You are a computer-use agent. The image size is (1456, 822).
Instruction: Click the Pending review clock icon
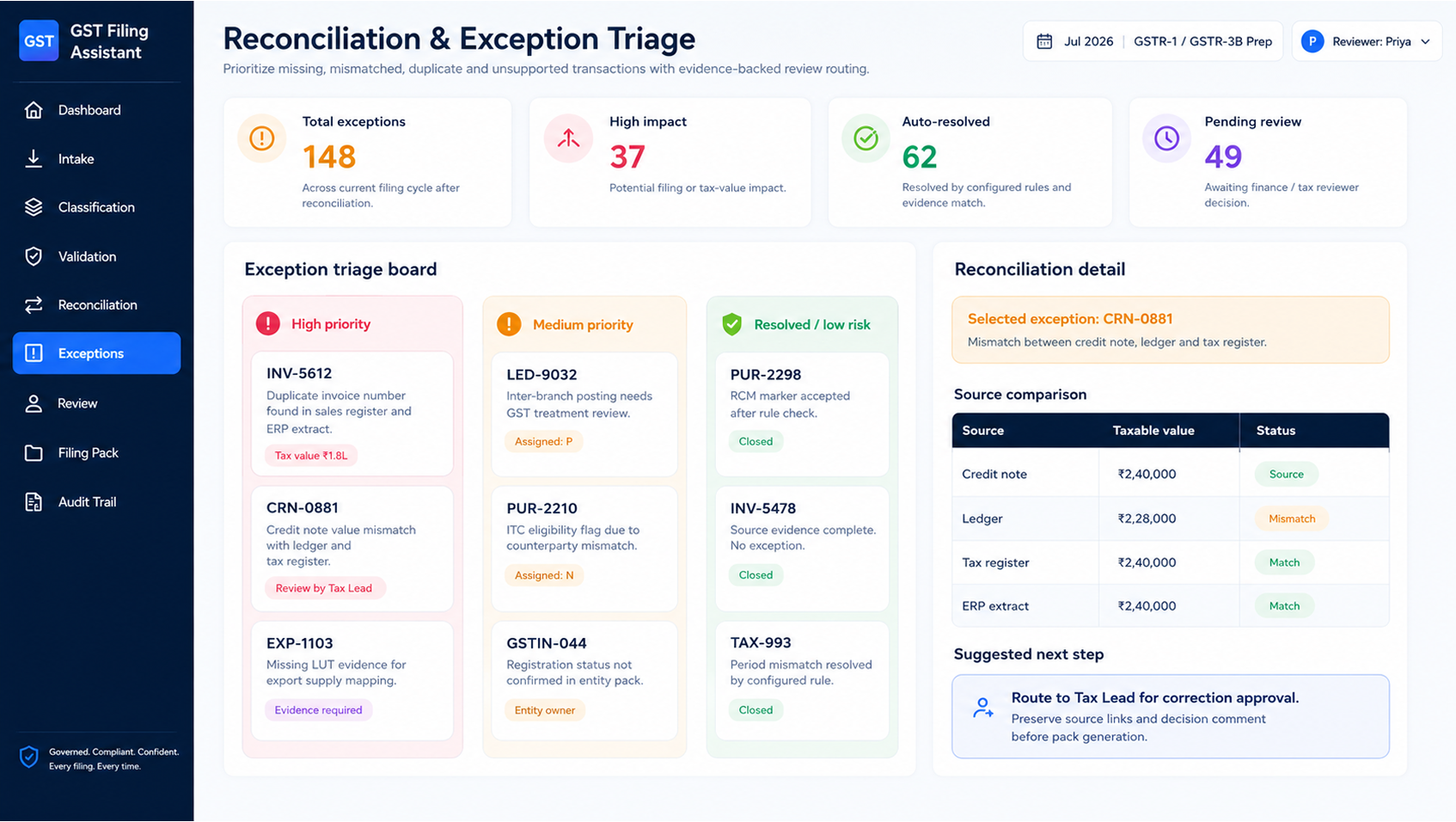point(1166,138)
